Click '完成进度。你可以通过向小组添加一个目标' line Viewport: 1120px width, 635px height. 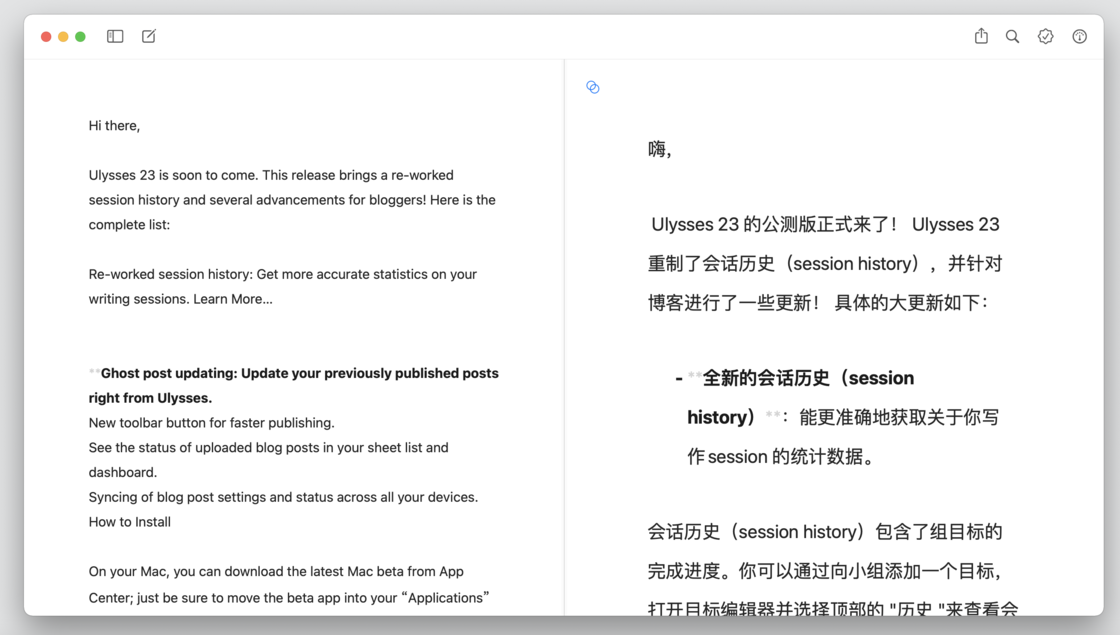click(825, 571)
